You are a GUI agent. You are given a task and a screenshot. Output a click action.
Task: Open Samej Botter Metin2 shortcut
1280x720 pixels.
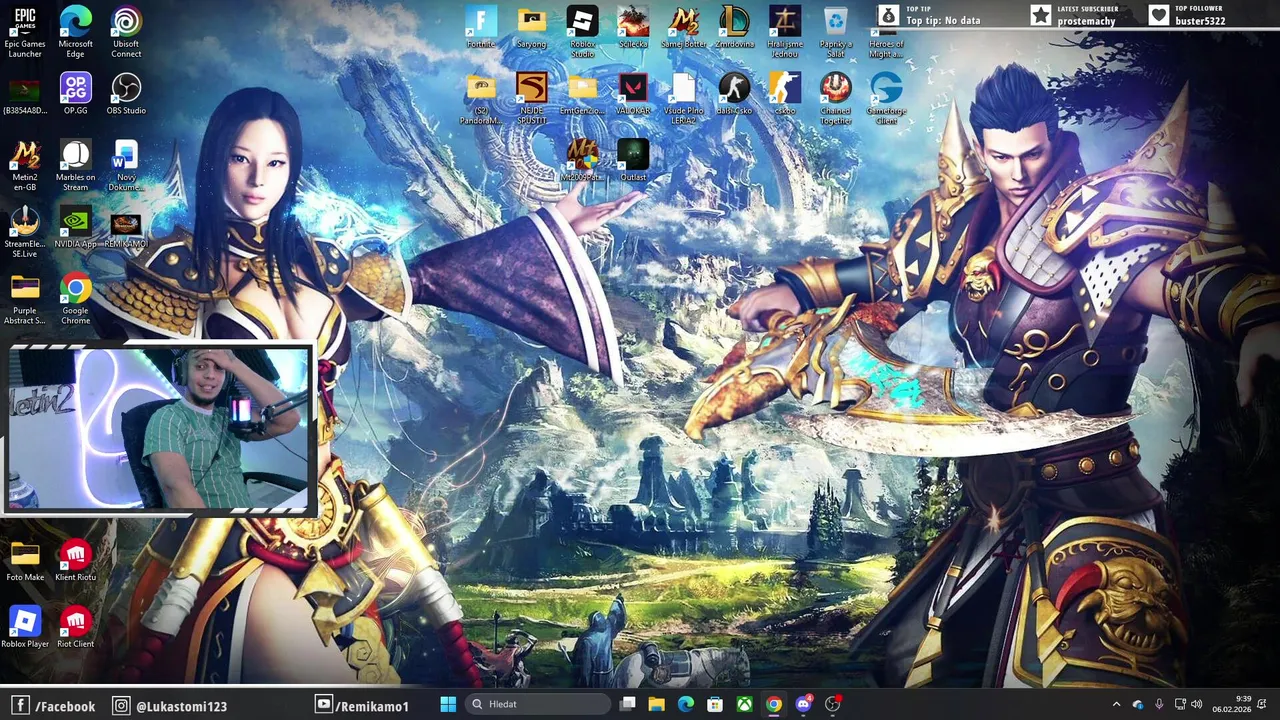pos(684,27)
